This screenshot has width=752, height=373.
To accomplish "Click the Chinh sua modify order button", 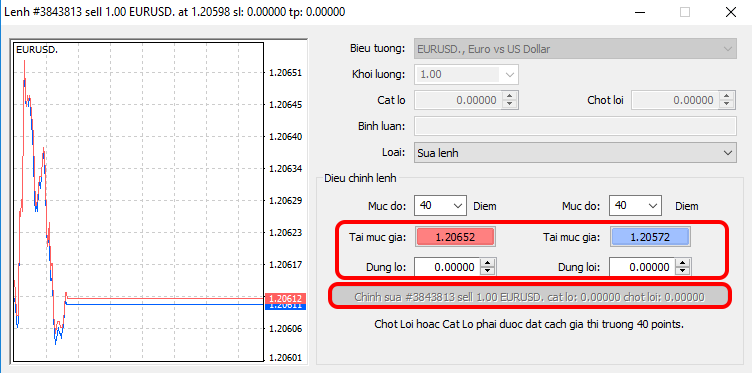I will click(x=529, y=297).
